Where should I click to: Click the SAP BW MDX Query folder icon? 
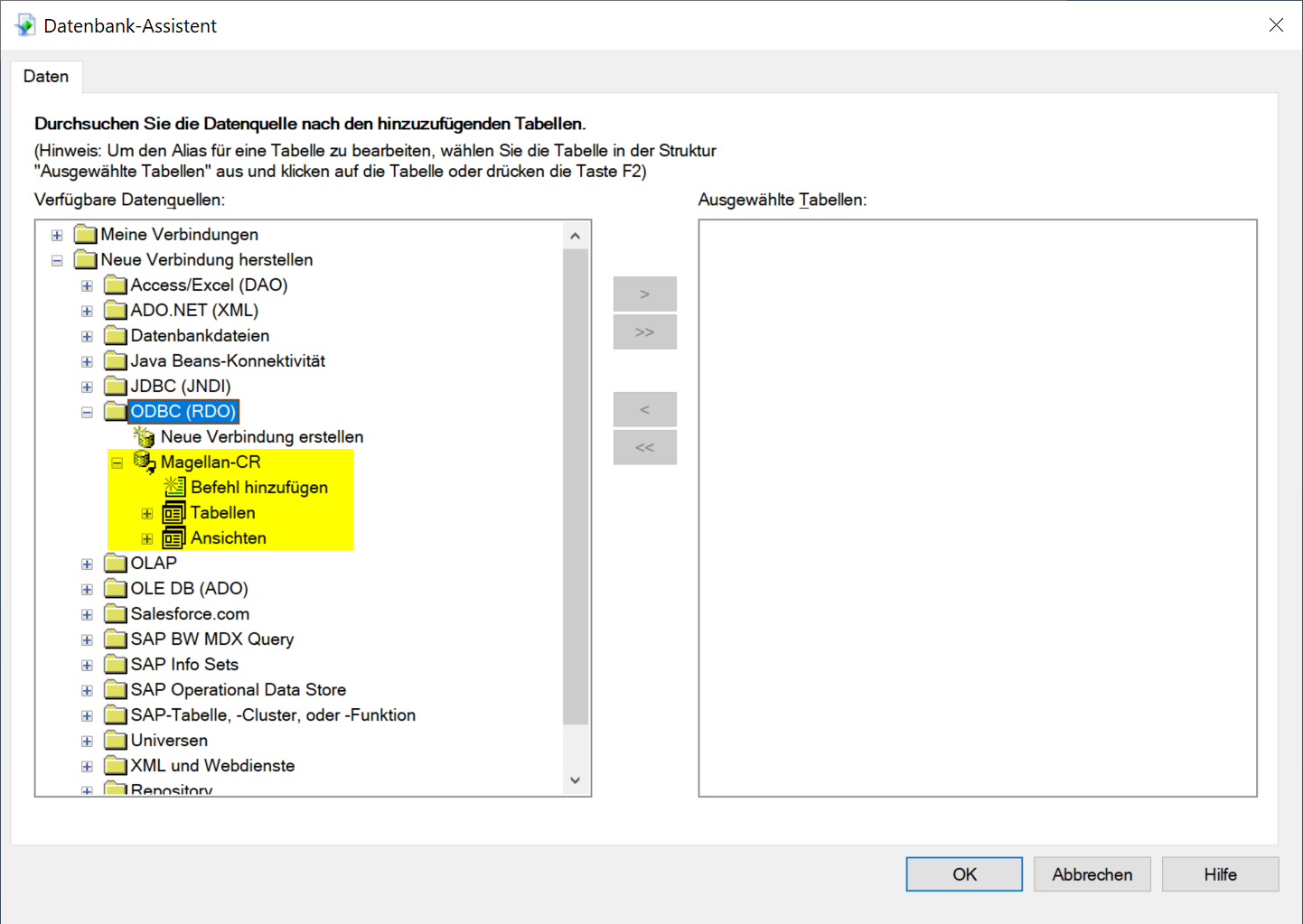(115, 639)
